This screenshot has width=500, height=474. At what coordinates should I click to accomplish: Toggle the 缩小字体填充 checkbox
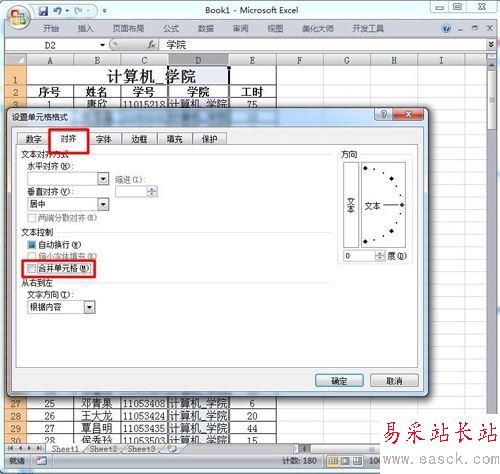point(32,256)
